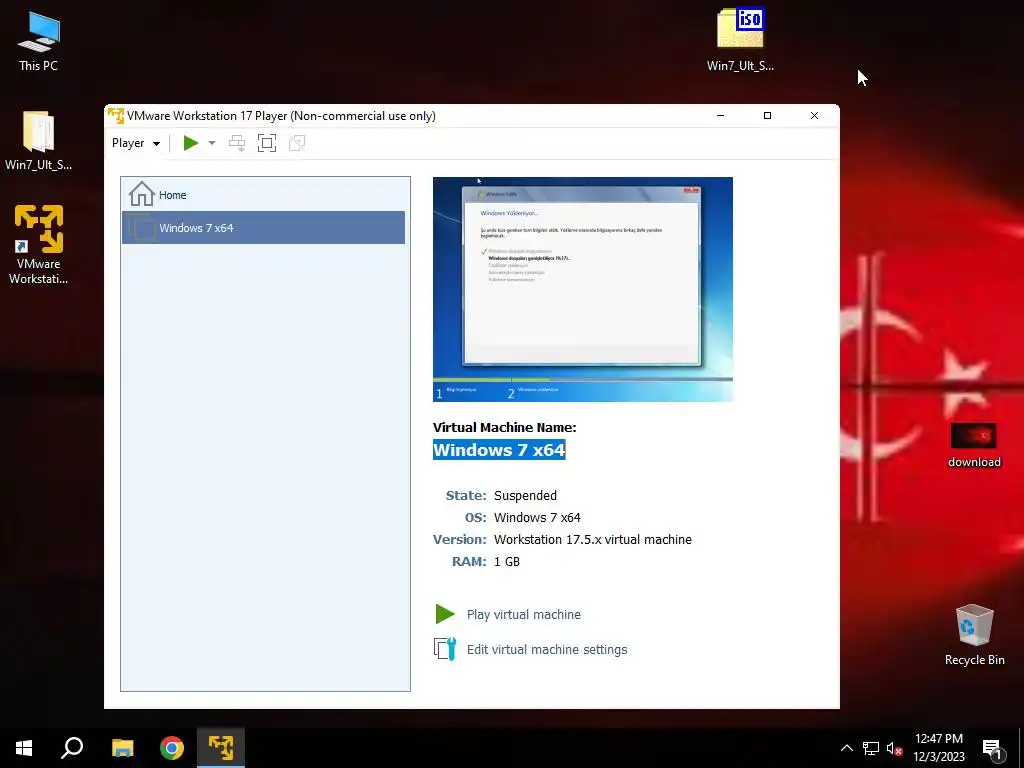Select the Recycle Bin icon
This screenshot has width=1024, height=768.
click(x=974, y=635)
